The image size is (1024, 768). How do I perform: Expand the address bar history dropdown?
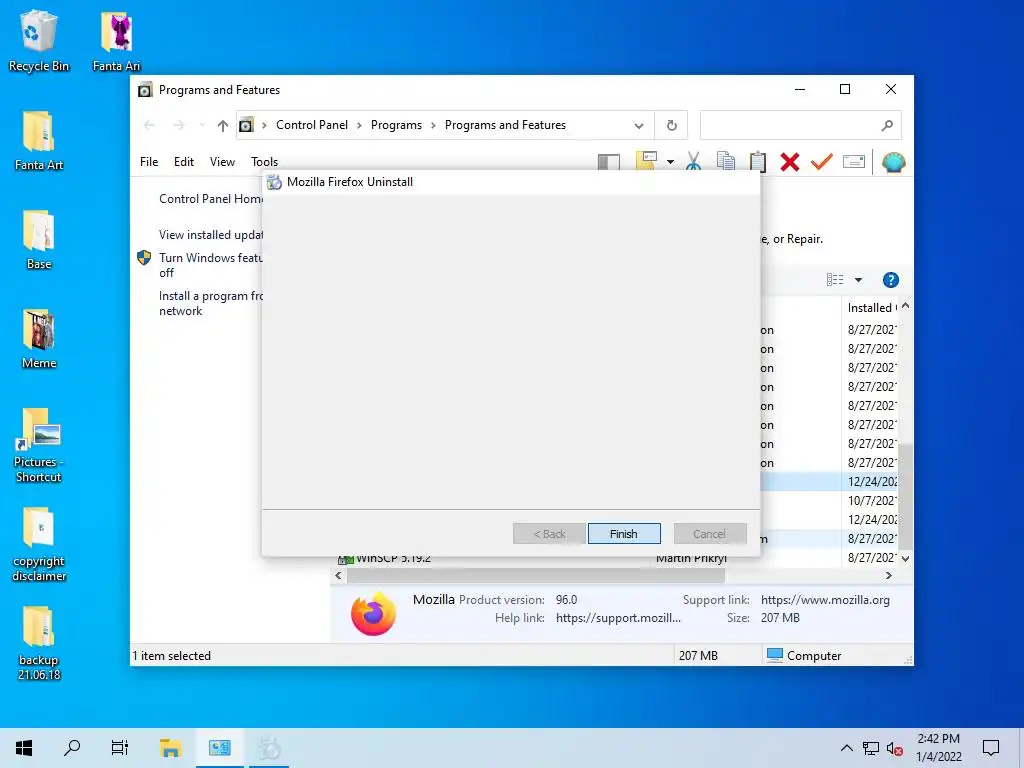(639, 125)
